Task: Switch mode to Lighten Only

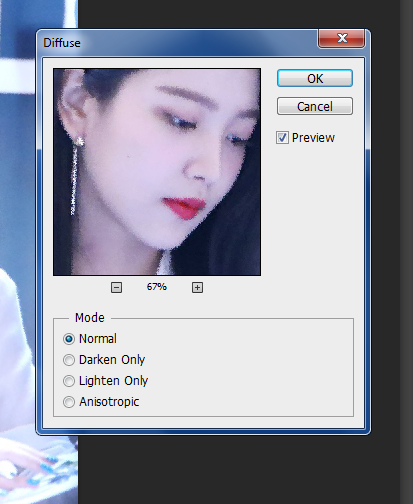Action: 69,381
